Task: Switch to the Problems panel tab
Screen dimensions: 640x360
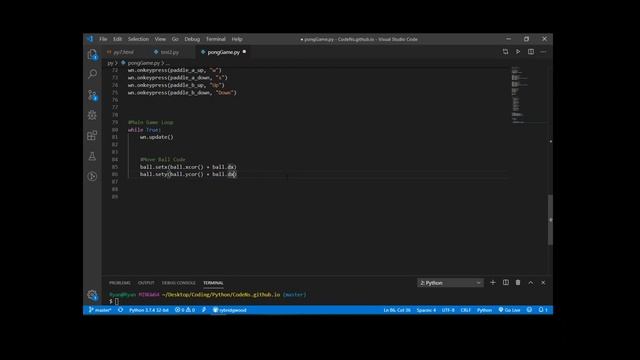Action: [120, 283]
